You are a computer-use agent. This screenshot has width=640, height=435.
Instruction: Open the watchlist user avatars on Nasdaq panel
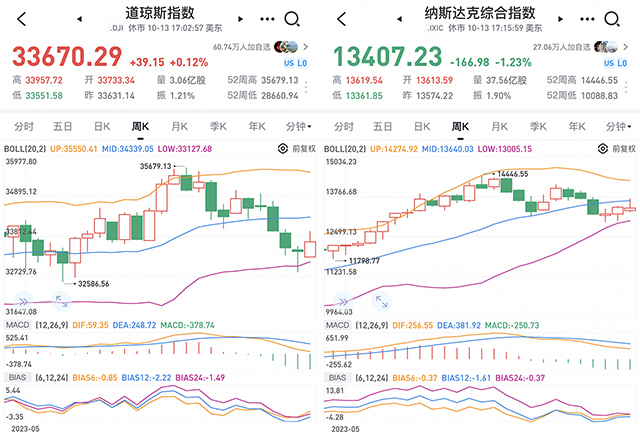click(606, 47)
